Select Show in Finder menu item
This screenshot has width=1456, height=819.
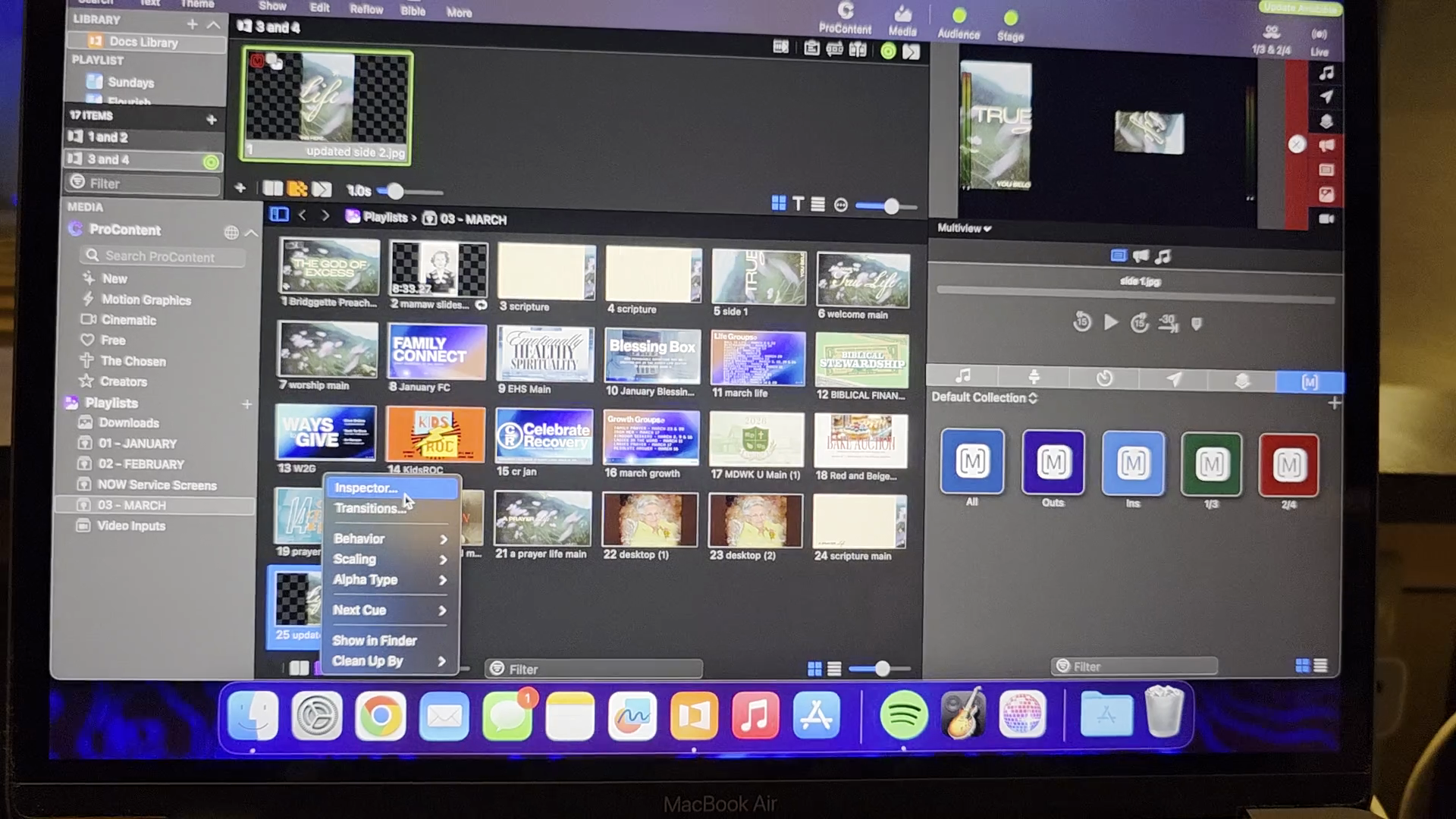click(x=375, y=640)
